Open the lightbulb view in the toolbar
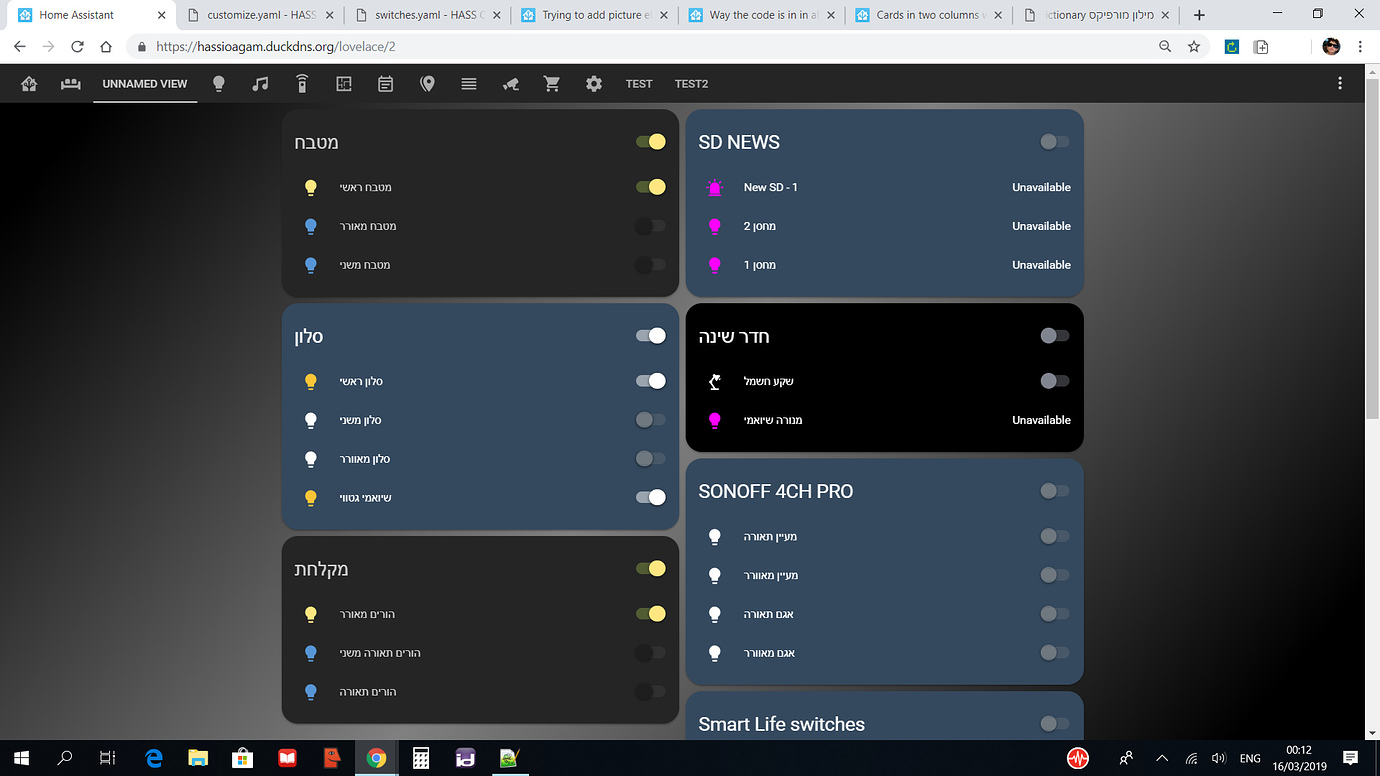 218,83
